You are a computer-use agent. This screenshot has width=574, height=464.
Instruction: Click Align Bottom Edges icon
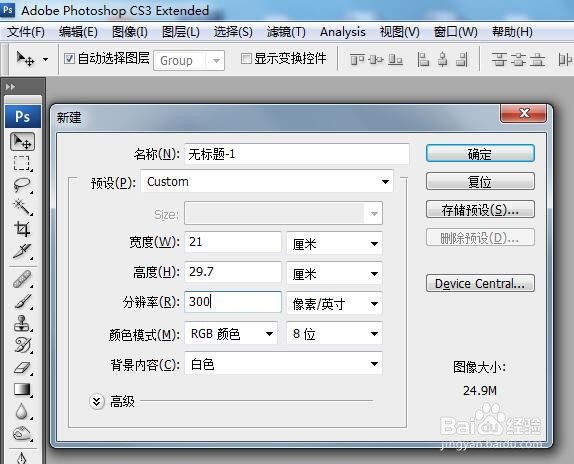click(x=395, y=59)
